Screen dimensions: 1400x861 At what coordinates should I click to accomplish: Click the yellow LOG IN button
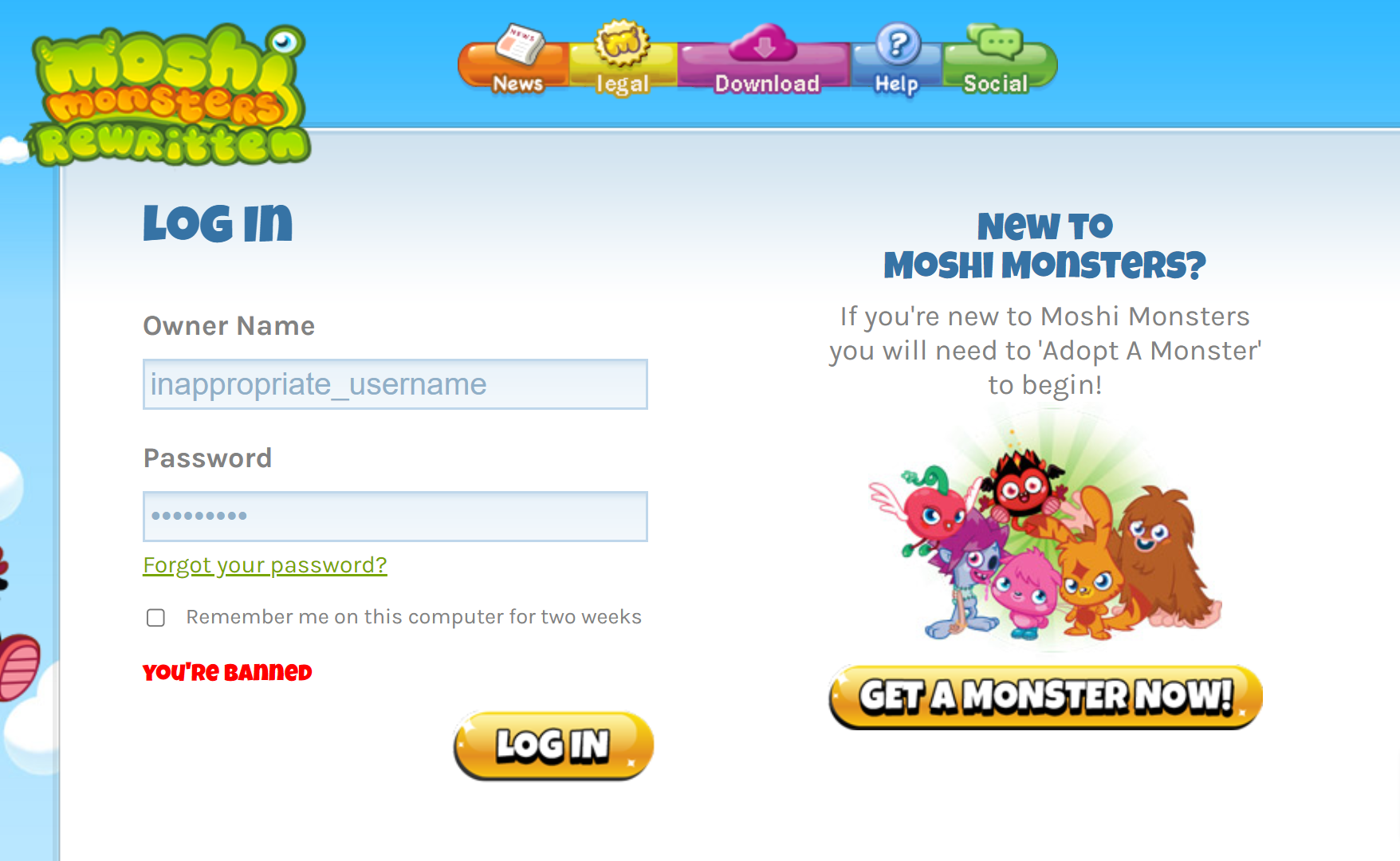pyautogui.click(x=553, y=745)
